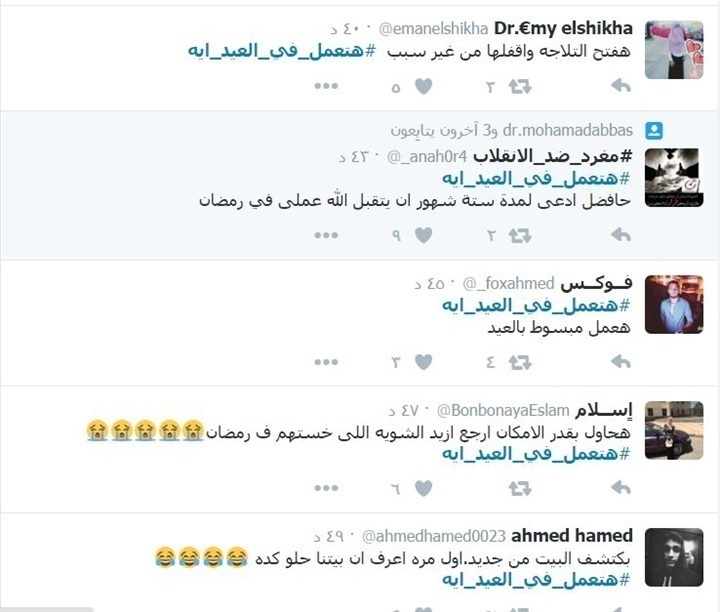
Task: Reply to @_foxahmed's tweet
Action: 621,362
